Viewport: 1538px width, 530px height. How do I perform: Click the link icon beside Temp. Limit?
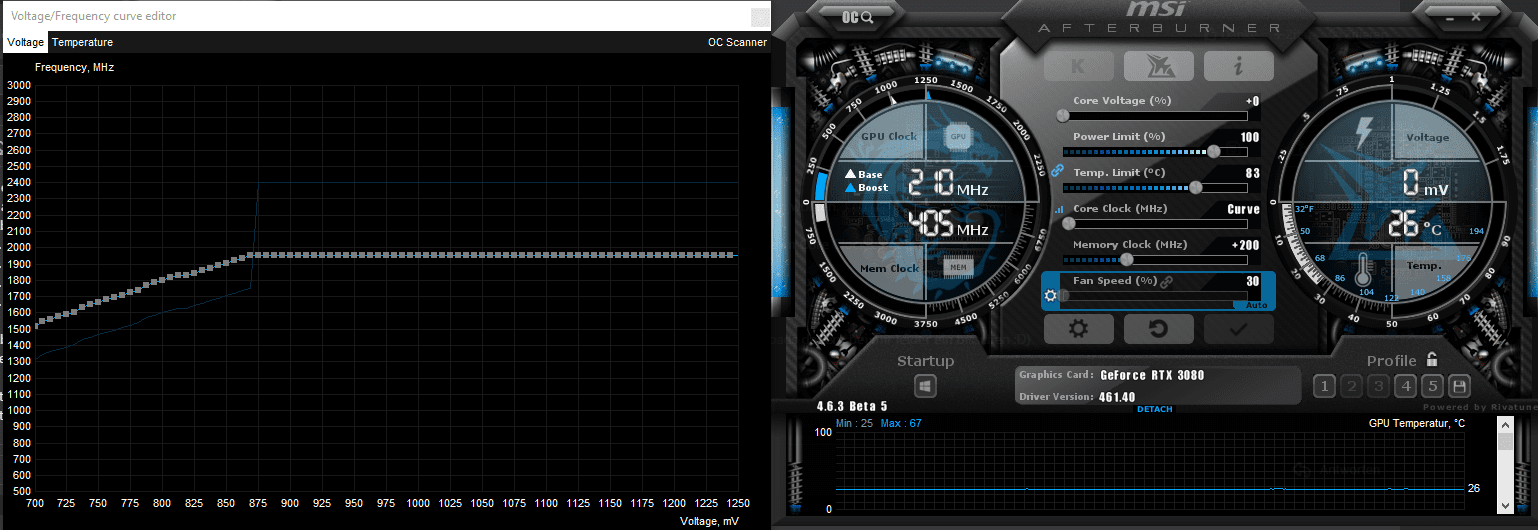coord(1057,171)
